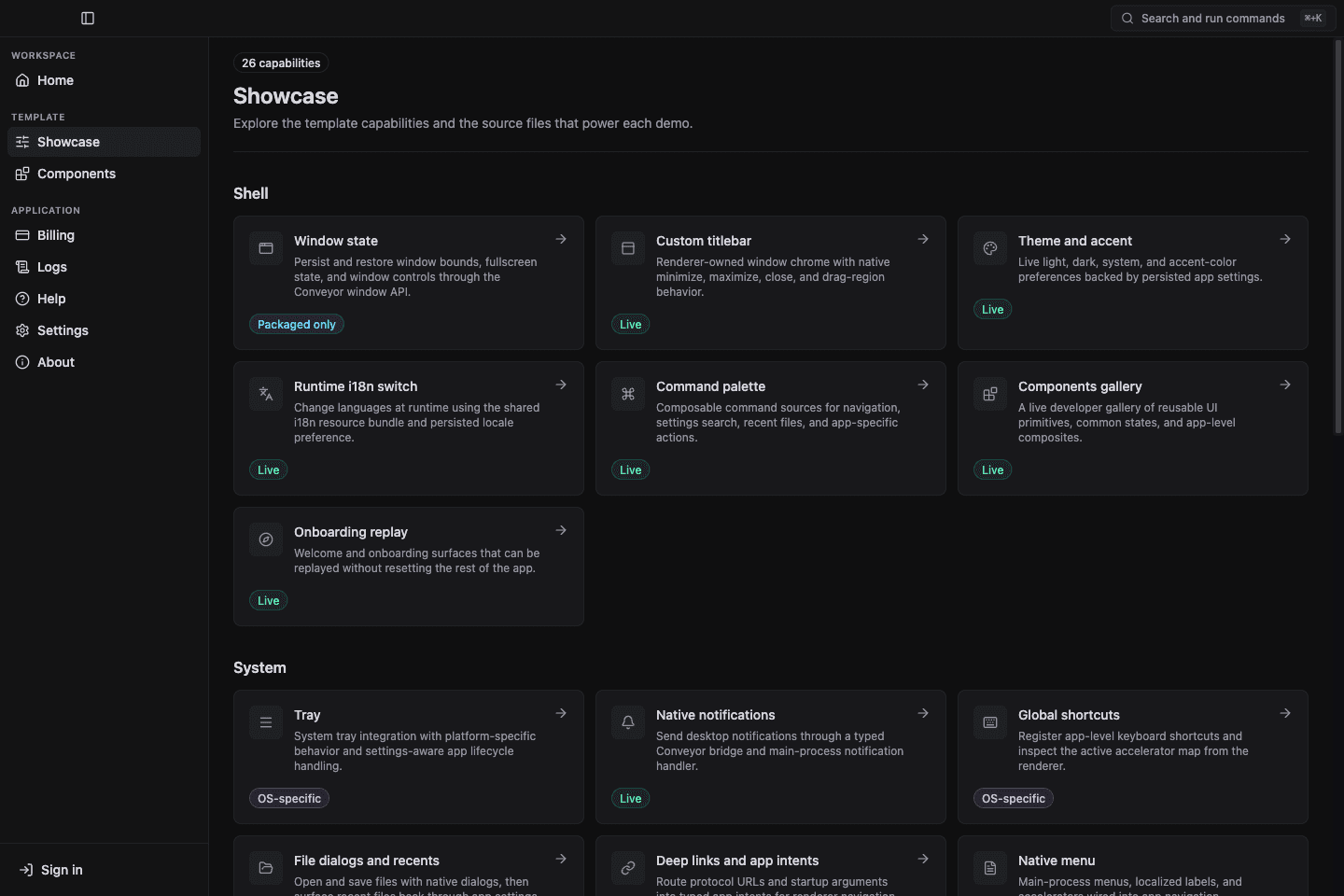
Task: Open Components in the sidebar
Action: coord(104,174)
